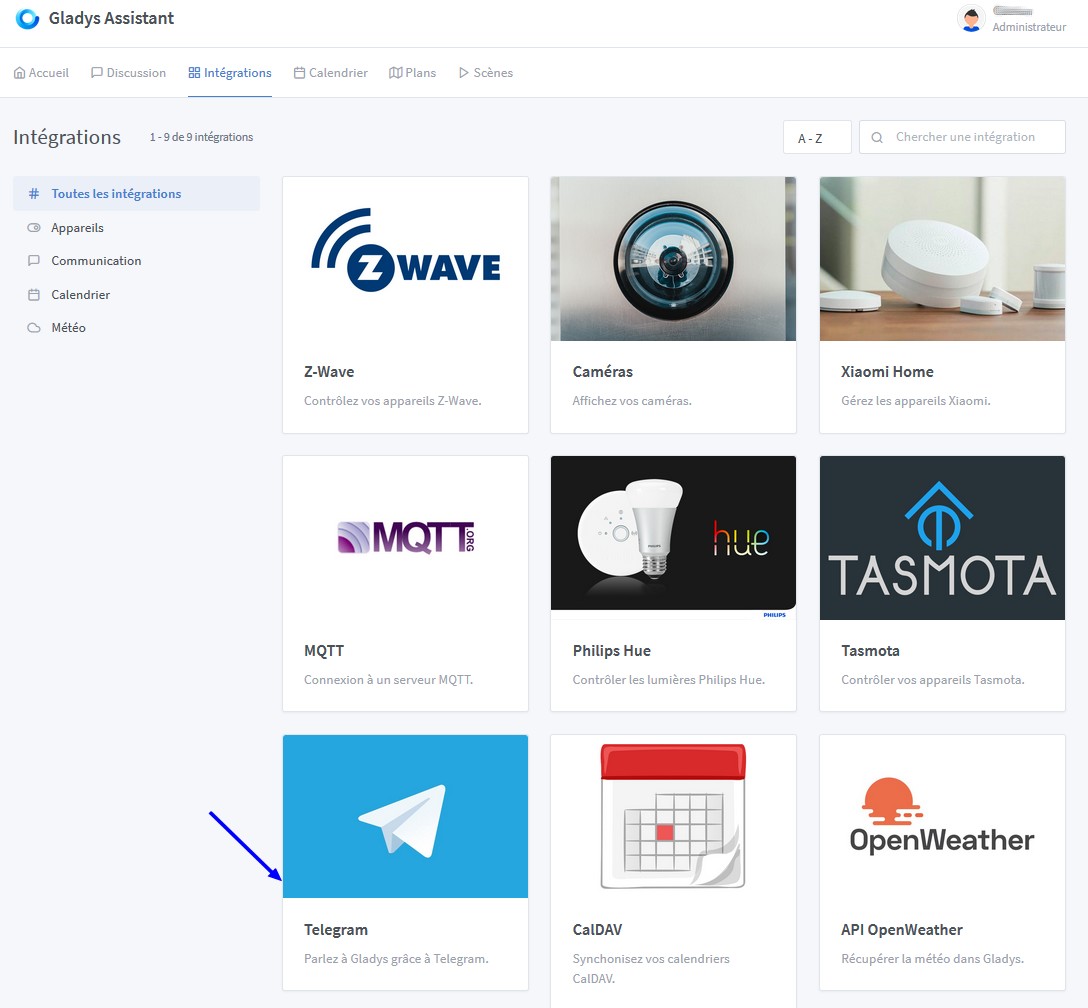Open the Telegram paper plane icon

(403, 820)
